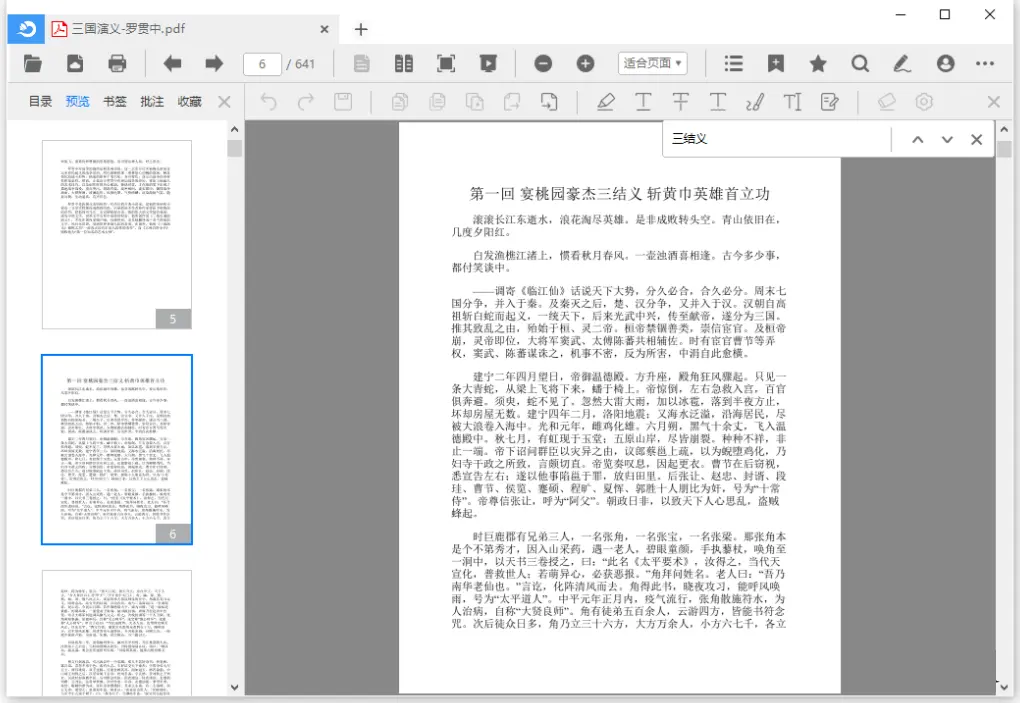Click the app home logo icon

pos(26,29)
